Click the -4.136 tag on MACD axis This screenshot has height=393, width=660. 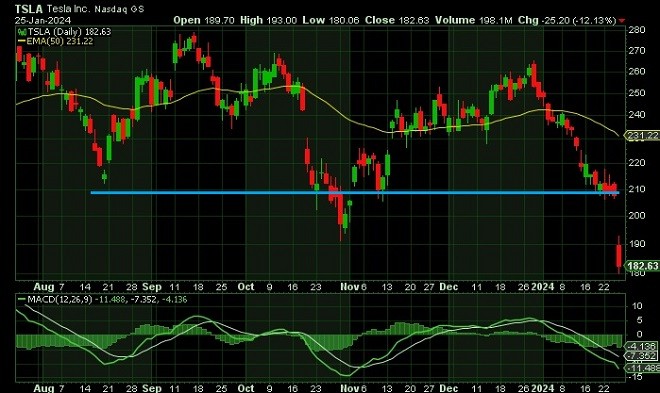pos(642,346)
